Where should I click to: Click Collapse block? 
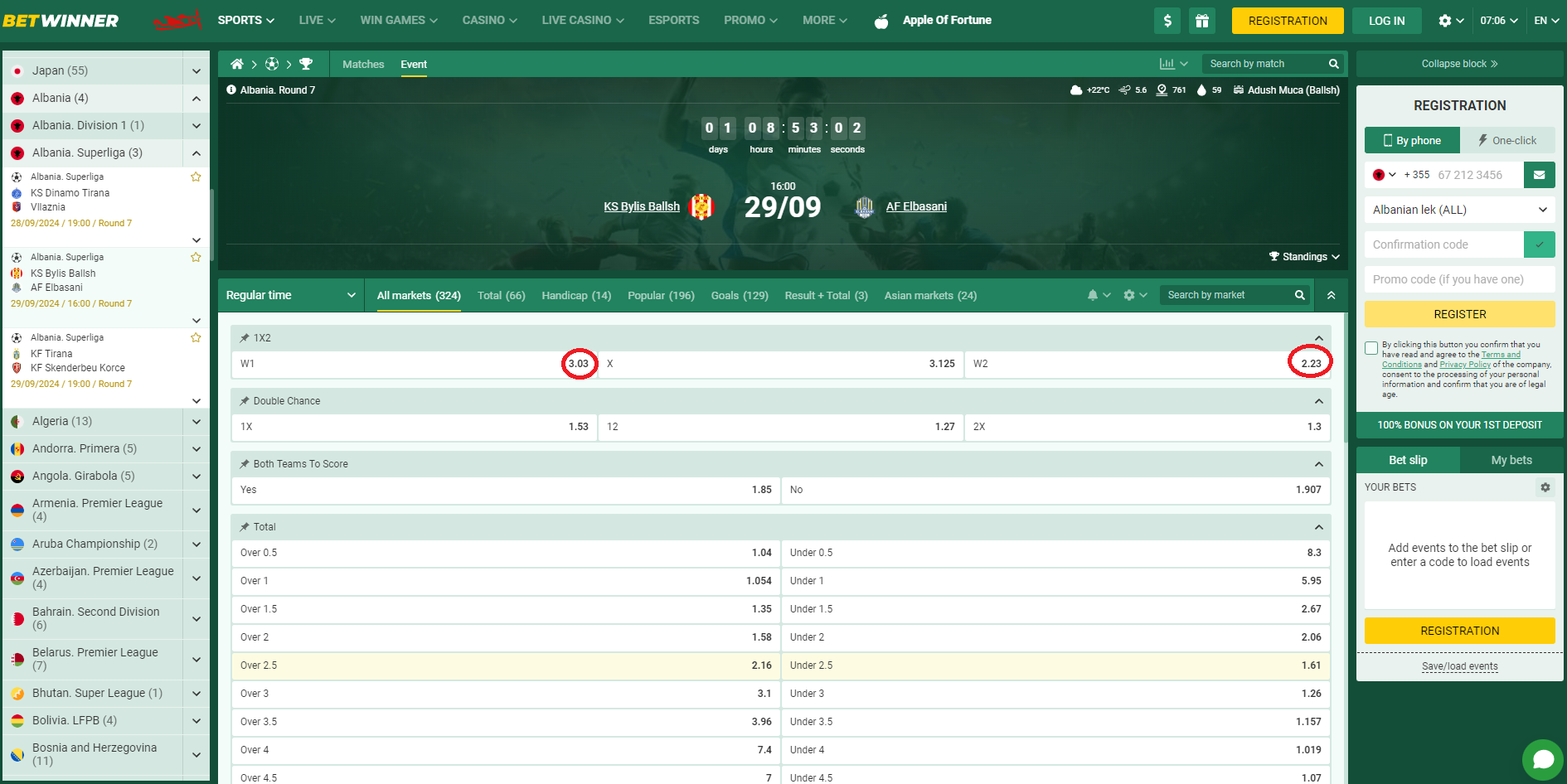click(x=1460, y=64)
